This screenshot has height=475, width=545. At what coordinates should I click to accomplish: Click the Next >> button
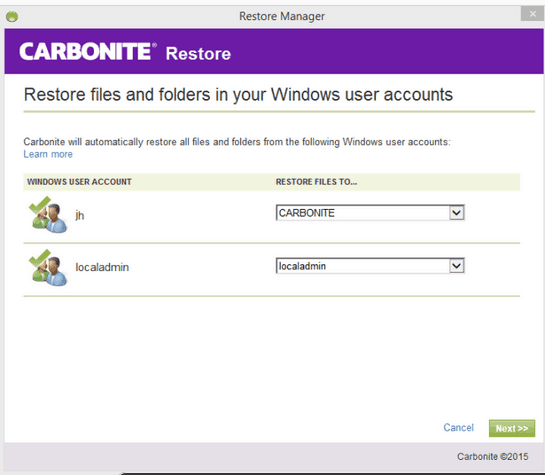click(512, 428)
